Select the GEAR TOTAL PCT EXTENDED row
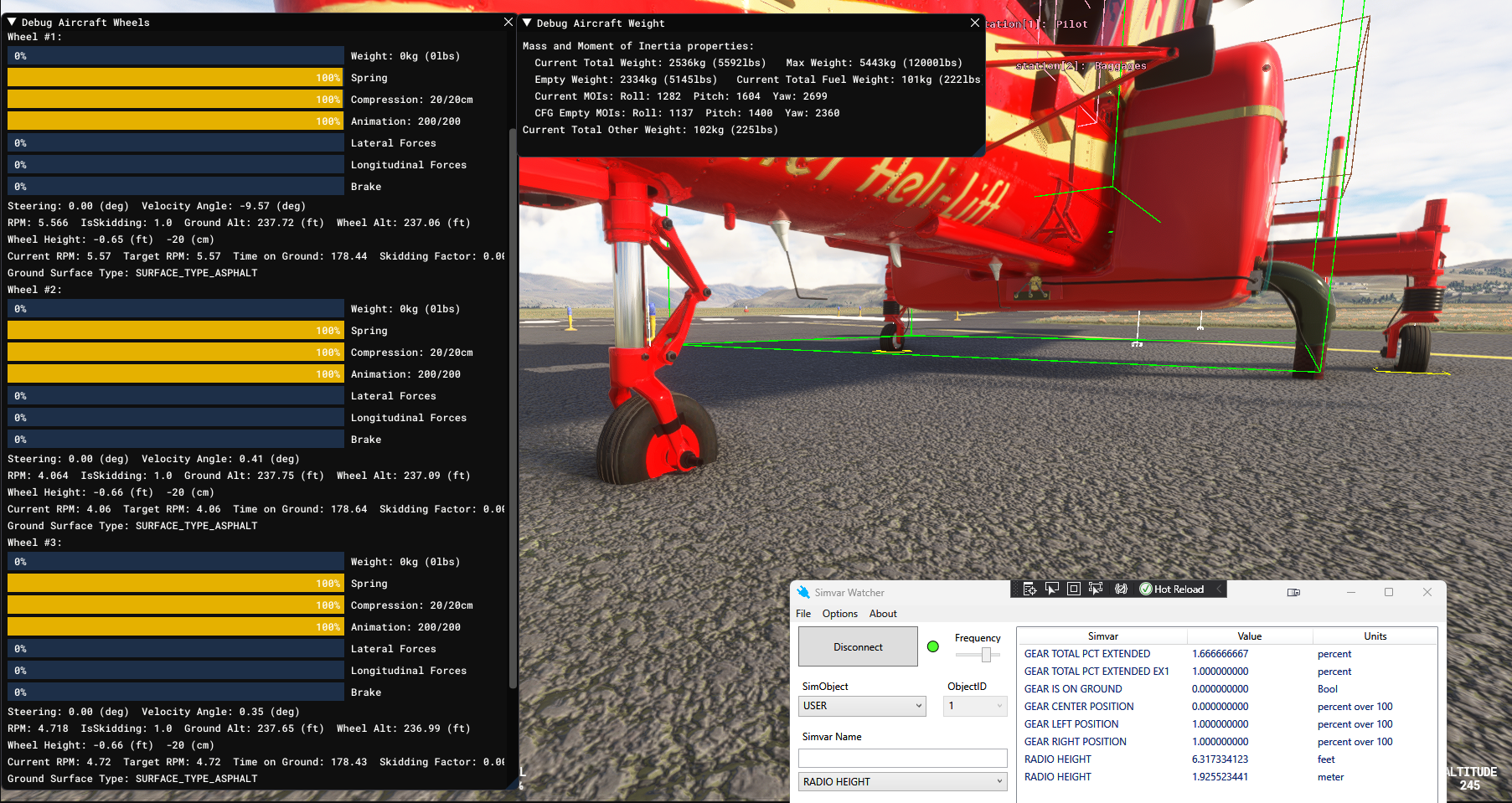This screenshot has width=1512, height=803. click(1228, 654)
